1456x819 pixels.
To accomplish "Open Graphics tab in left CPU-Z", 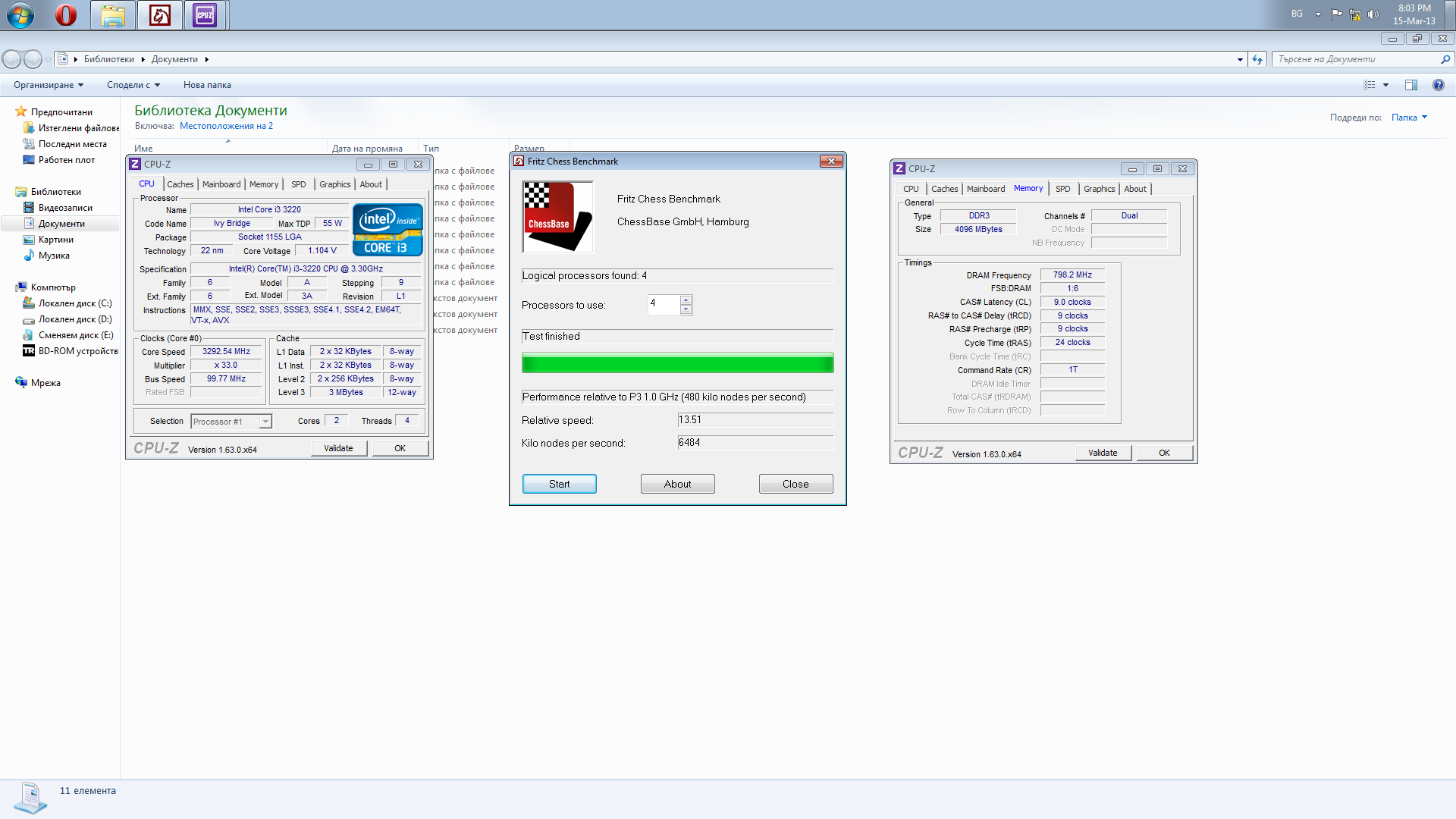I will point(334,184).
